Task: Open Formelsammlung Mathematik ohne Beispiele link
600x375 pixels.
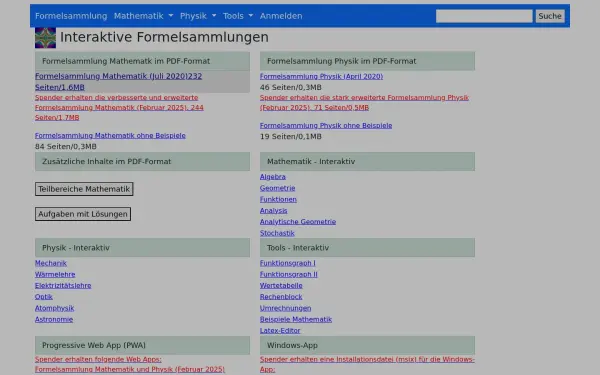Action: coord(110,135)
